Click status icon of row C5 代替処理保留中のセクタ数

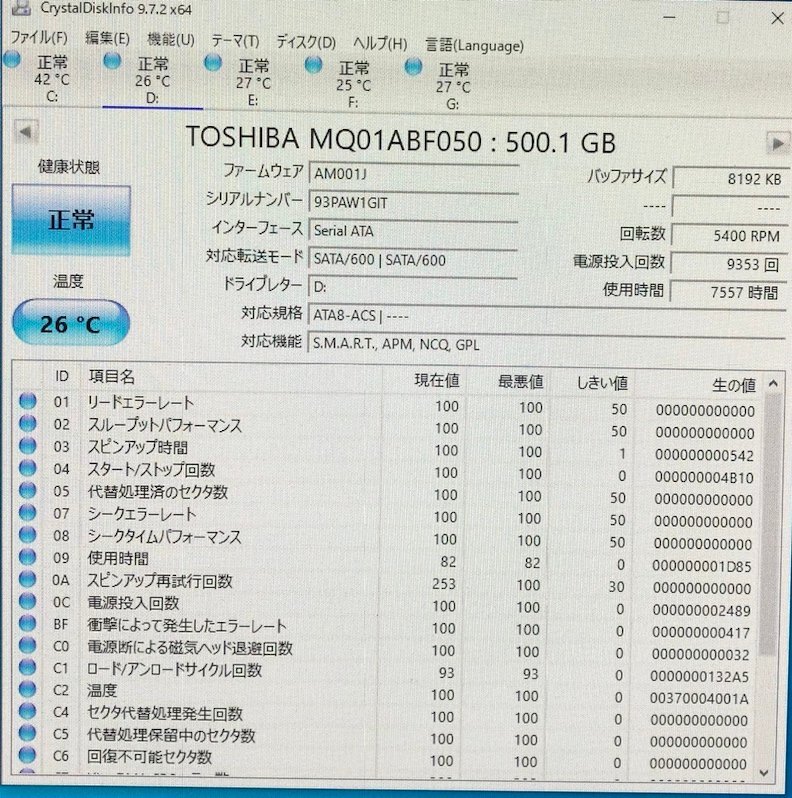click(27, 732)
